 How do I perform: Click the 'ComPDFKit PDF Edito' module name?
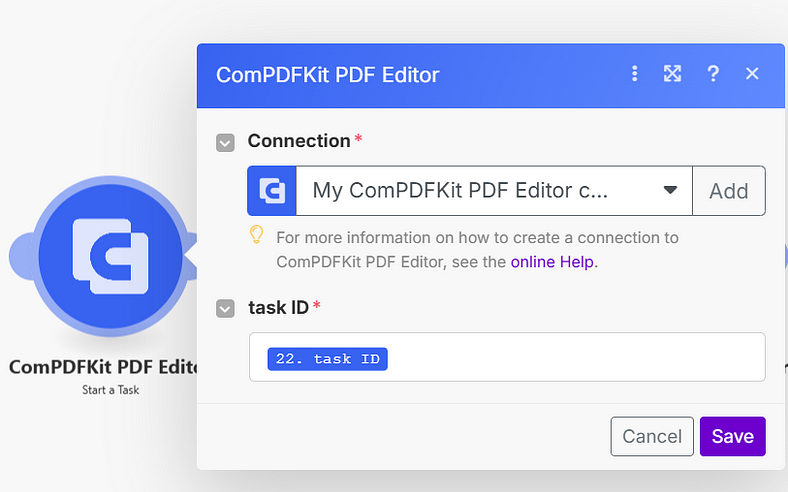[103, 367]
